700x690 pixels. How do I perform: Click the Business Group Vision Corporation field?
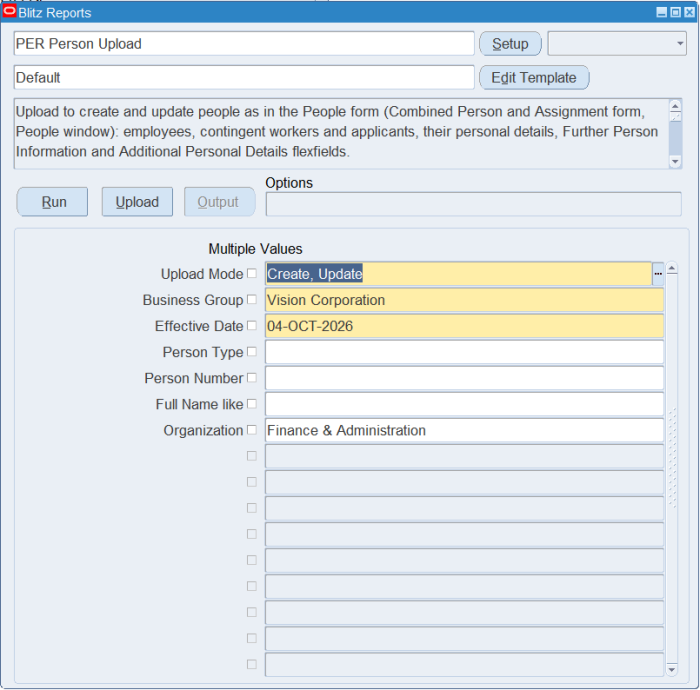tap(464, 300)
